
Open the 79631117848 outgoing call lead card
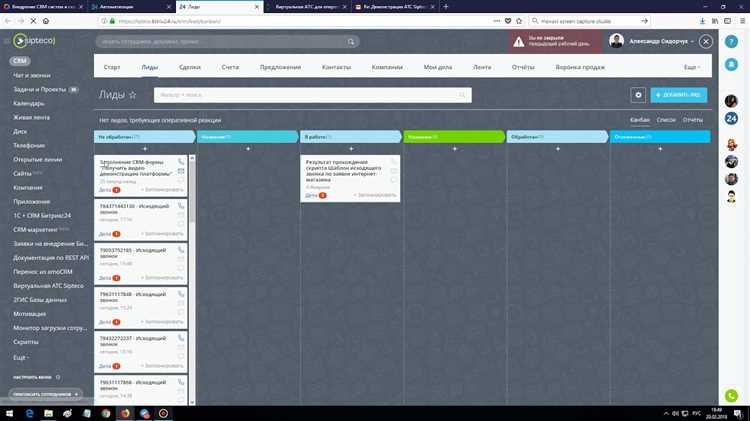tap(141, 308)
